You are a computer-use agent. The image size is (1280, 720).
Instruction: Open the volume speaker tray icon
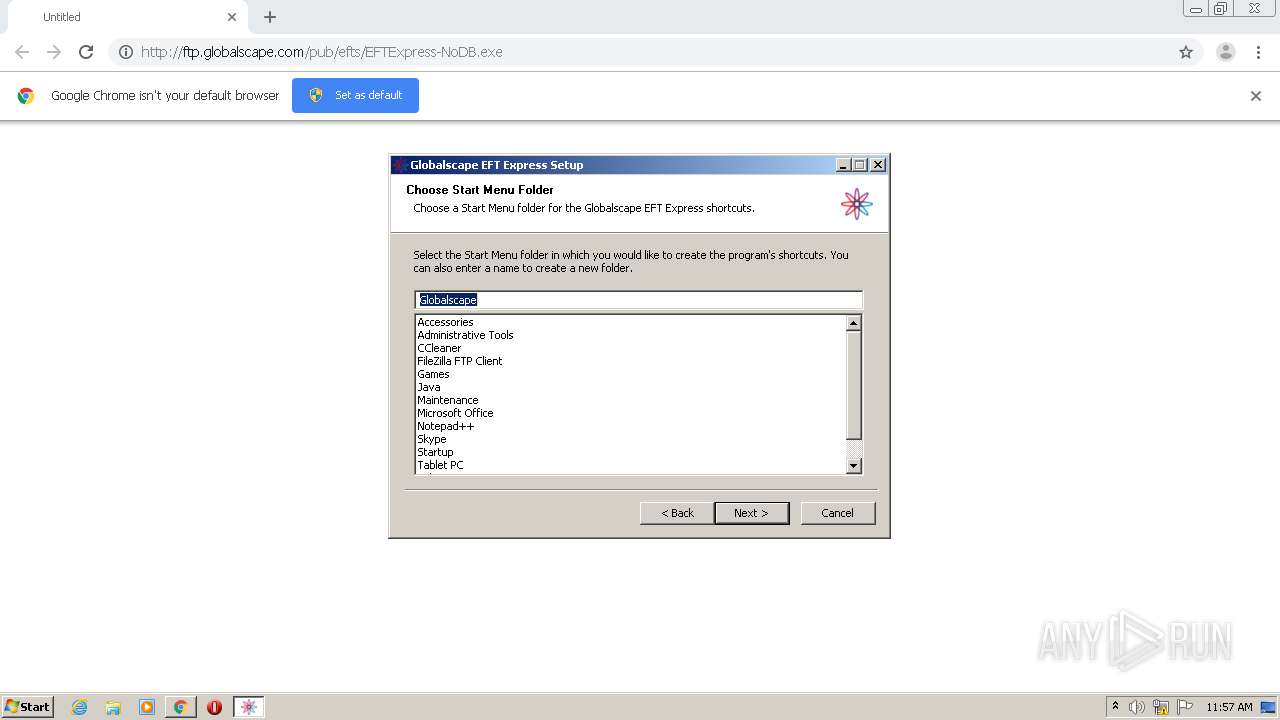coord(1137,707)
